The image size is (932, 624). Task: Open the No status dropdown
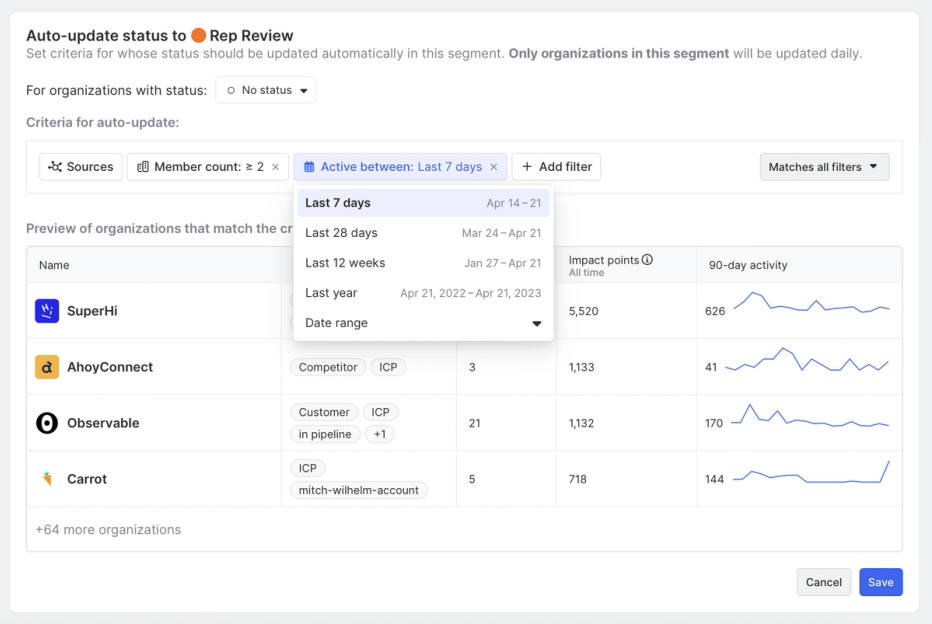point(265,89)
